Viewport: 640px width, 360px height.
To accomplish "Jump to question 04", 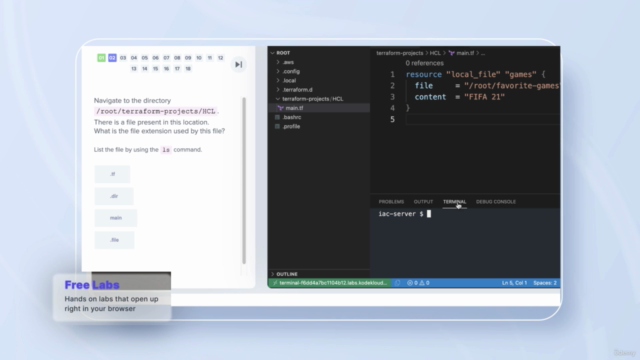I will [x=134, y=58].
